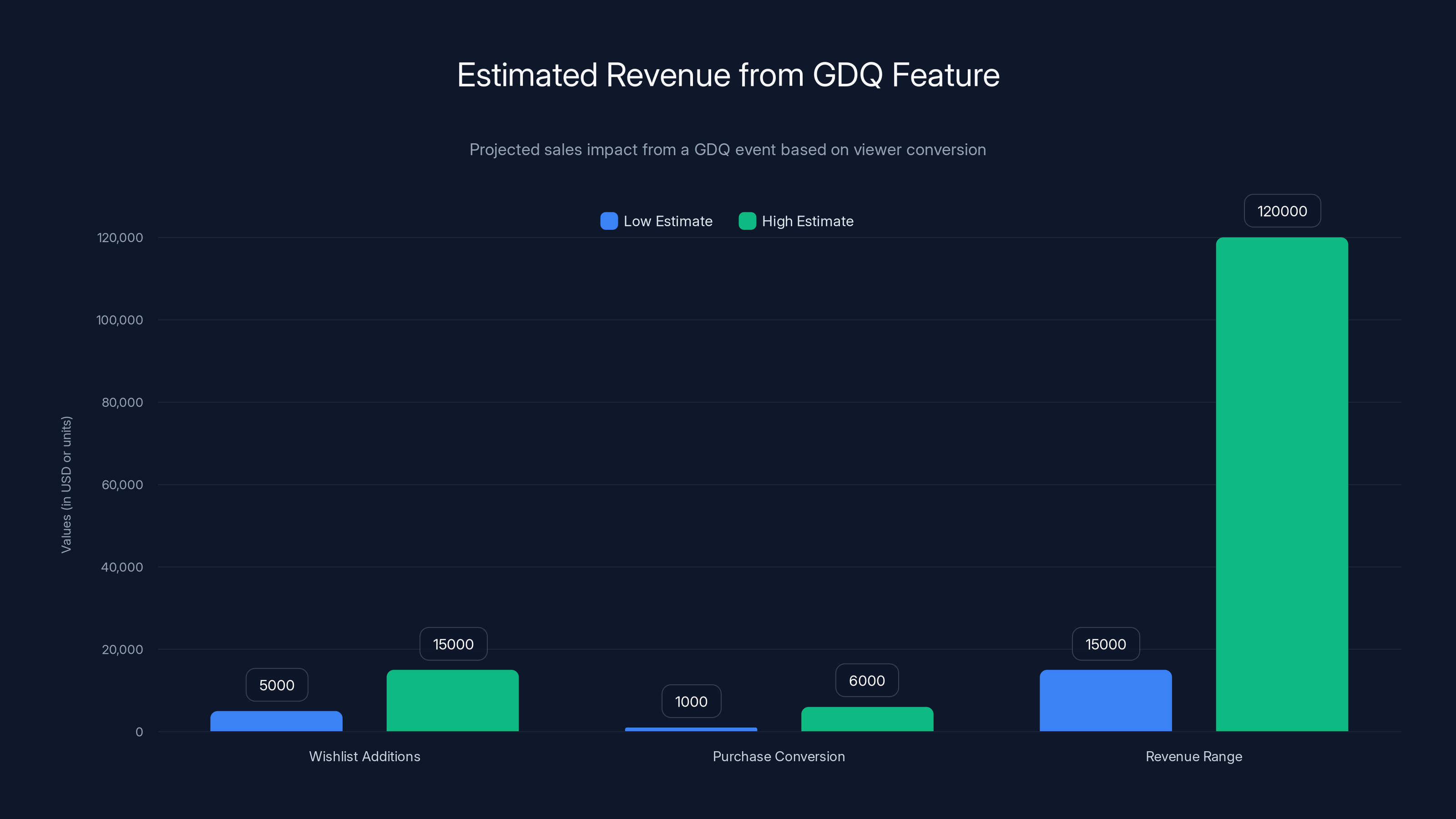
Task: Toggle the High Estimate series visibility
Action: click(796, 221)
